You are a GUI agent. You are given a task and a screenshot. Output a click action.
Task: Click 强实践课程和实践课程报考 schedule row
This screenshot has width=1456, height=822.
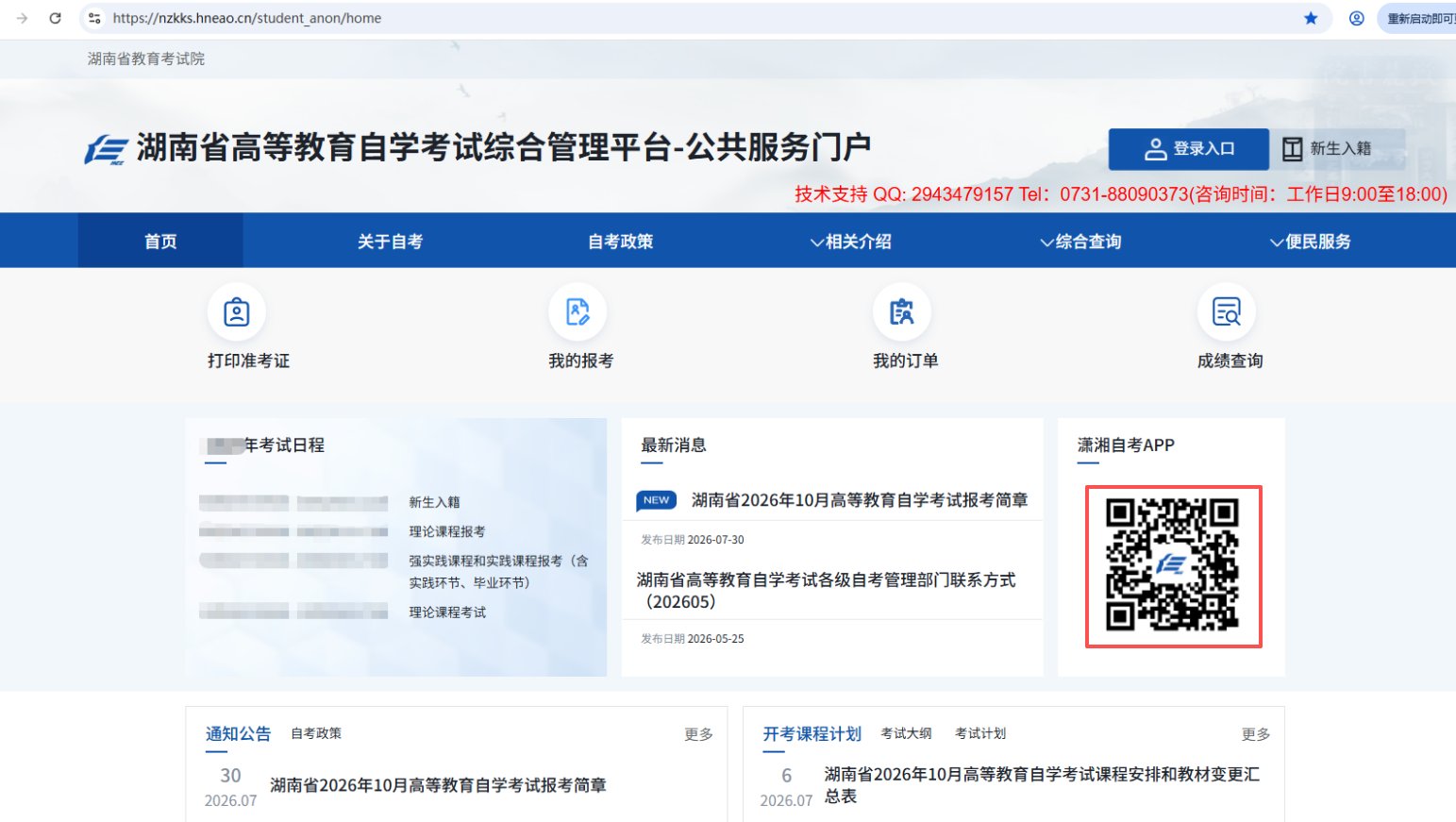498,572
